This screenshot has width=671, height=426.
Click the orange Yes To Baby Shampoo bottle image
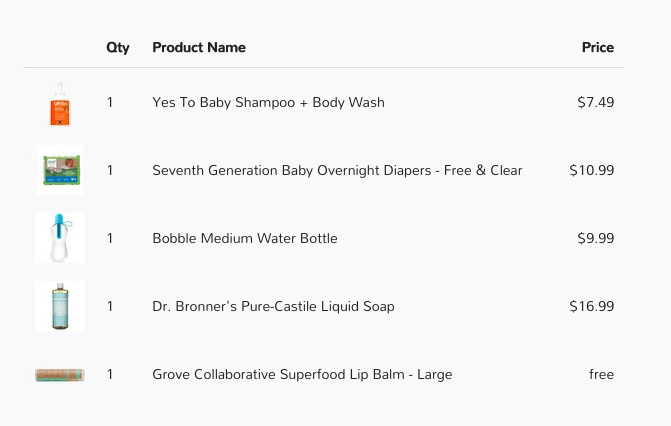coord(60,103)
